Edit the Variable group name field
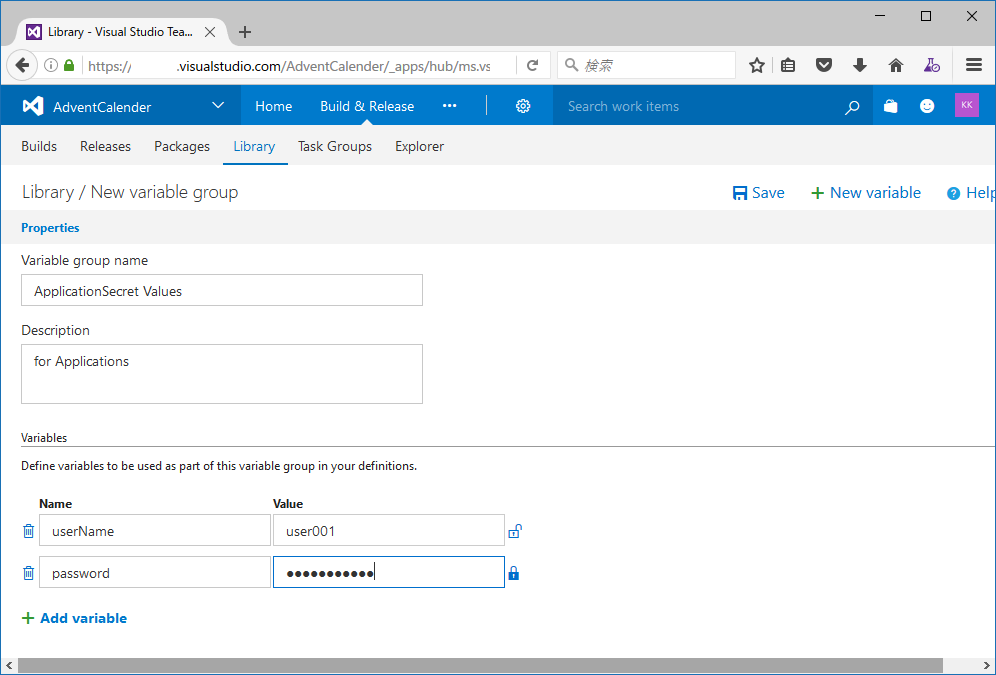996x675 pixels. 222,290
